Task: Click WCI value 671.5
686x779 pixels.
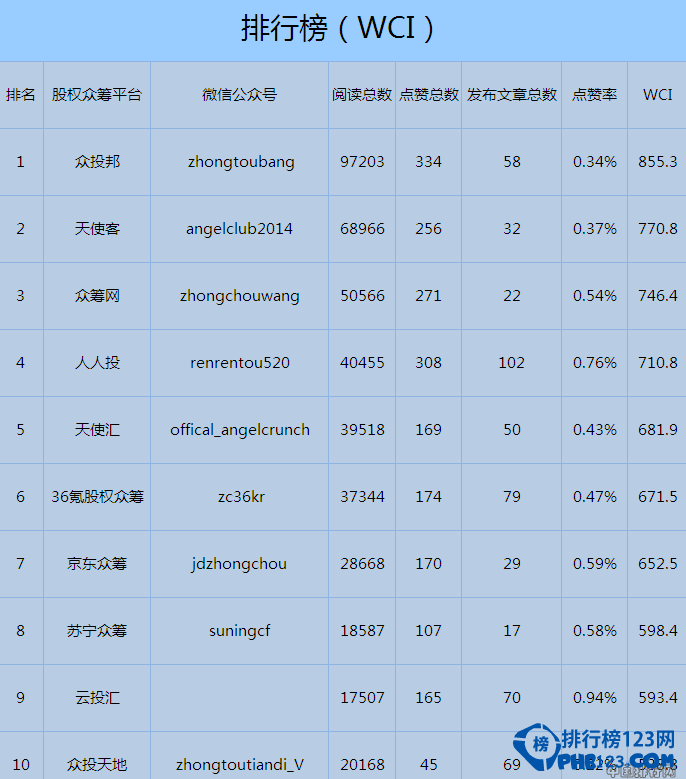Action: tap(658, 497)
